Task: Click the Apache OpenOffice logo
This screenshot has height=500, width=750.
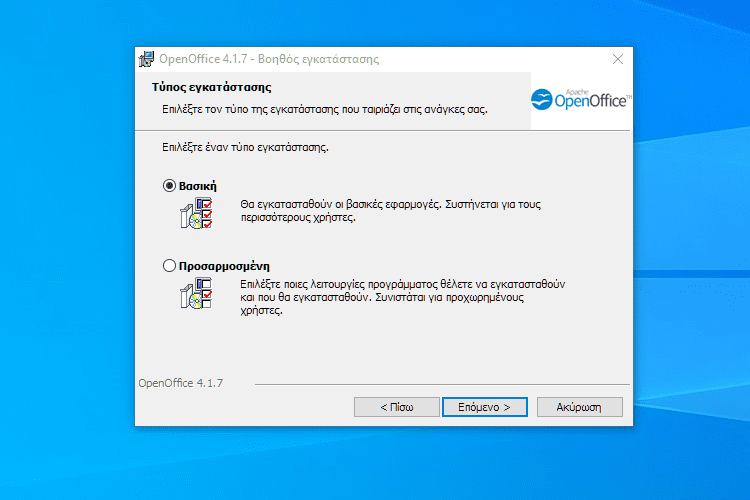Action: (x=581, y=100)
